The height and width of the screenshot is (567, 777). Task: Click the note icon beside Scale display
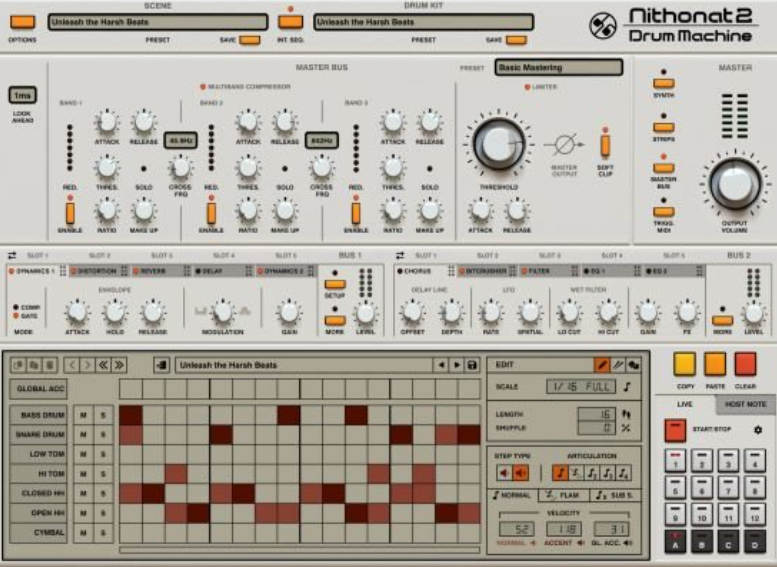click(627, 387)
